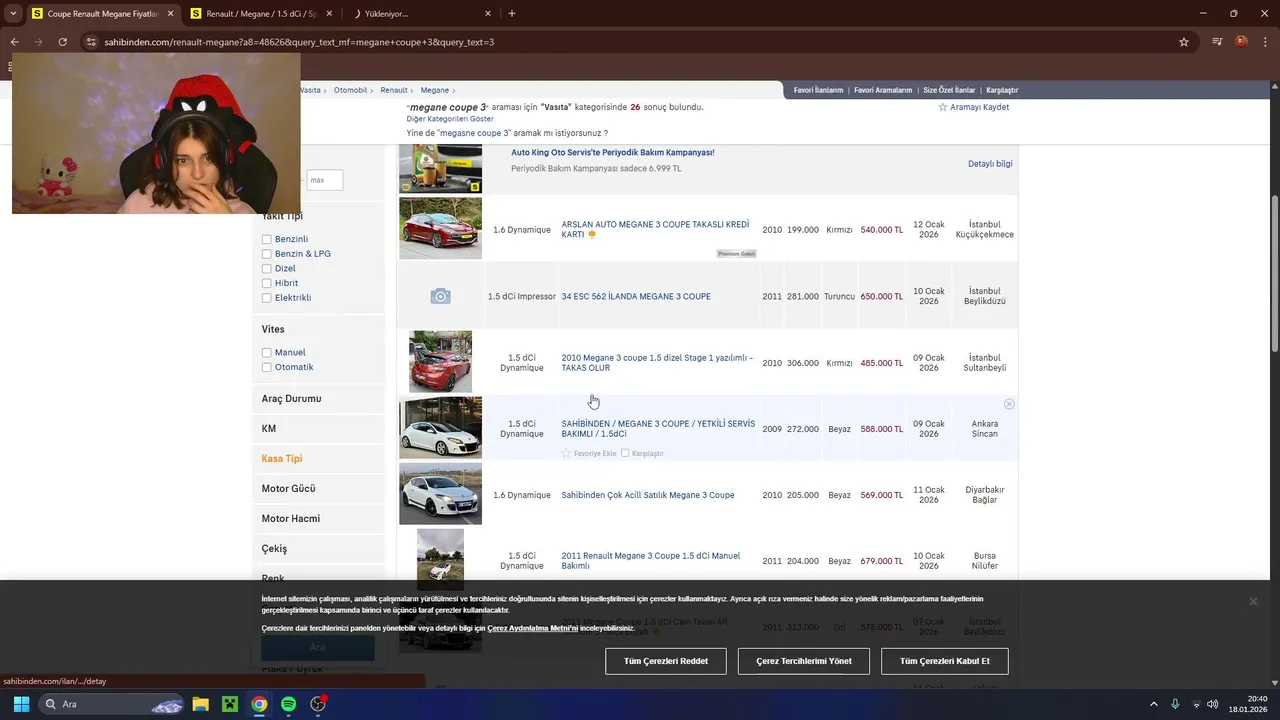Click the Aramayı Kaydet star icon
Screen dimensions: 1280x720
coord(942,107)
